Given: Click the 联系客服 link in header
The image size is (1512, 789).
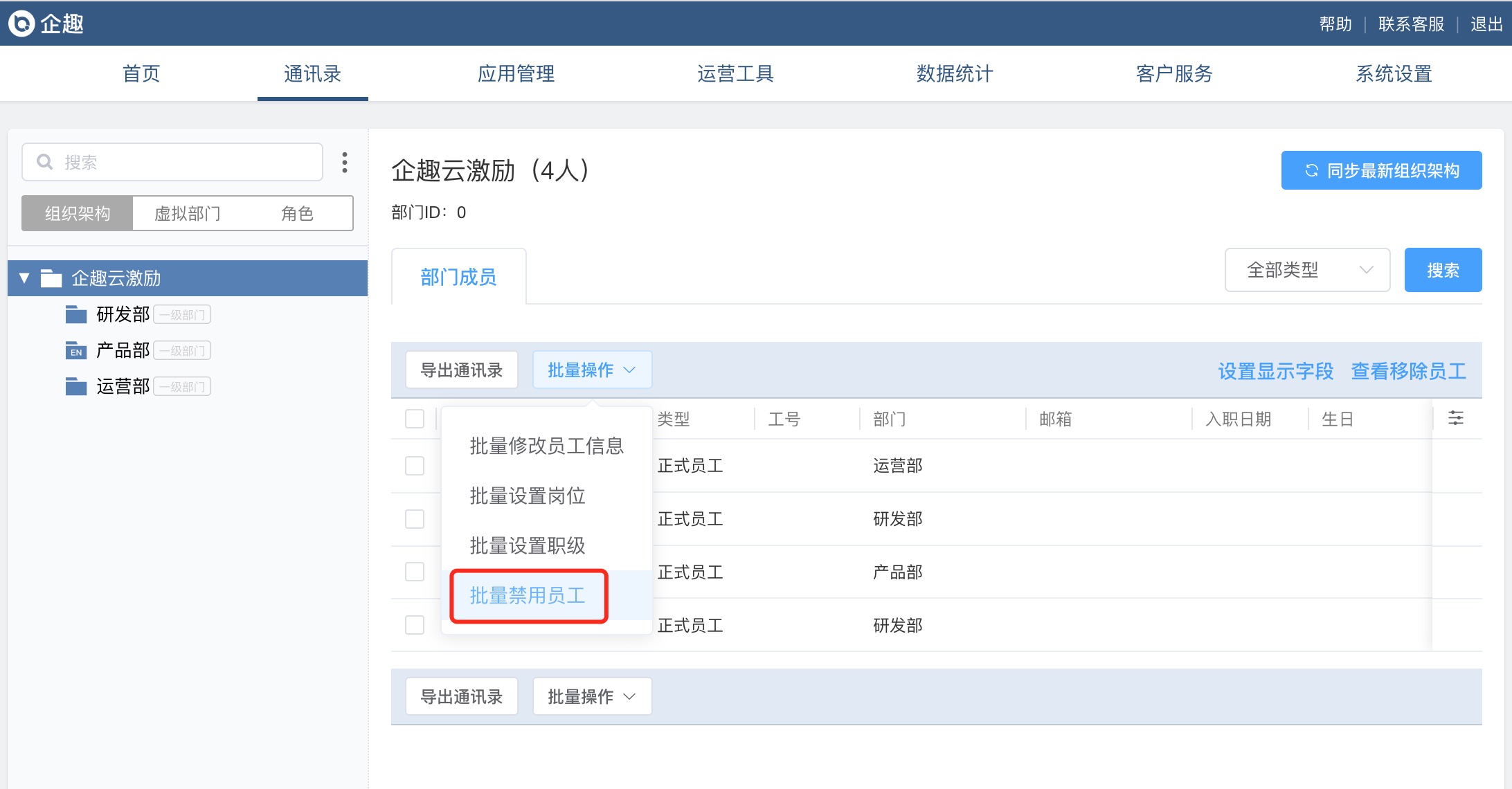Looking at the screenshot, I should [1411, 24].
